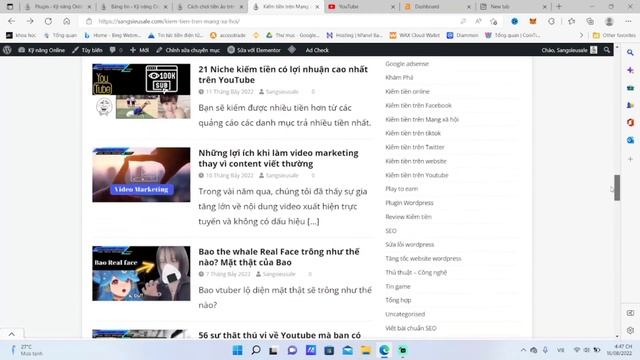Add sidebar app with plus icon
Image resolution: width=640 pixels, height=360 pixels.
point(630,159)
